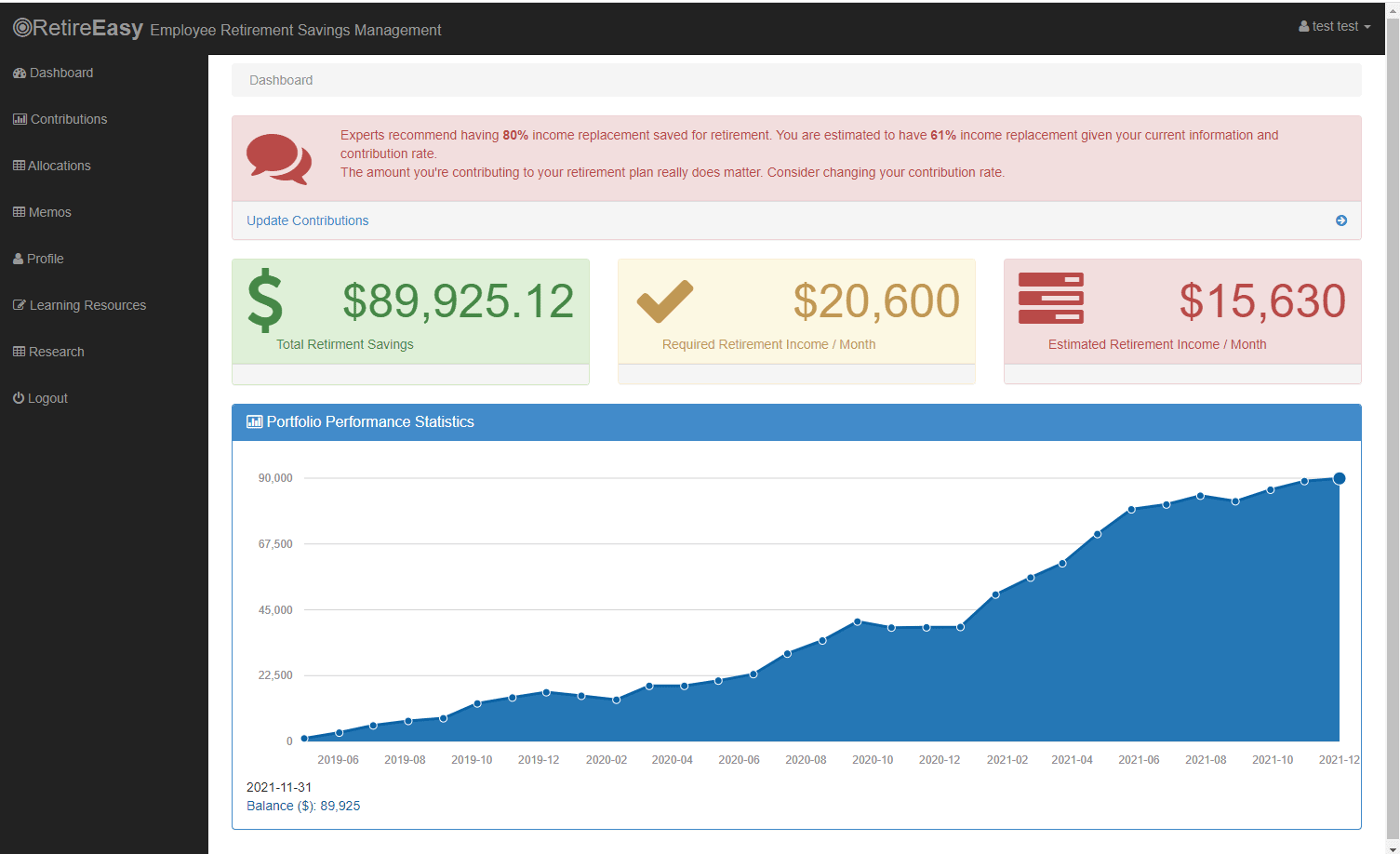This screenshot has width=1400, height=854.
Task: Click the Dashboard gauge icon in sidebar
Action: point(19,73)
